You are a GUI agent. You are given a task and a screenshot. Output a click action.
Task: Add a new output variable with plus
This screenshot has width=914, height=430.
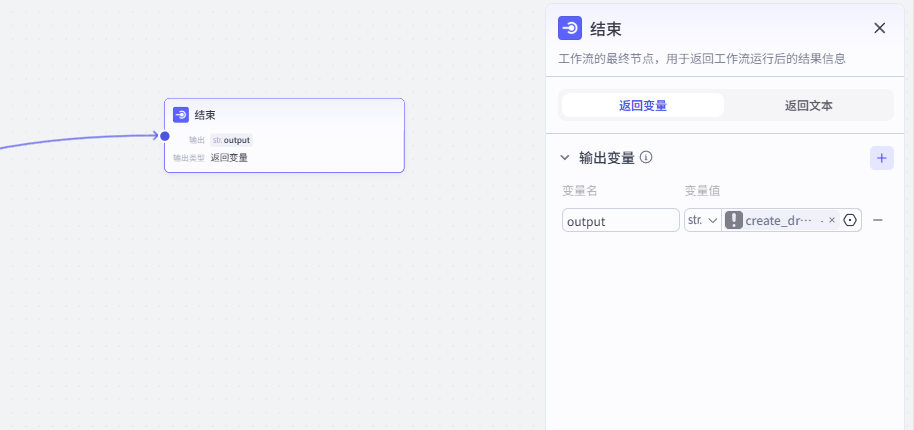[x=881, y=158]
